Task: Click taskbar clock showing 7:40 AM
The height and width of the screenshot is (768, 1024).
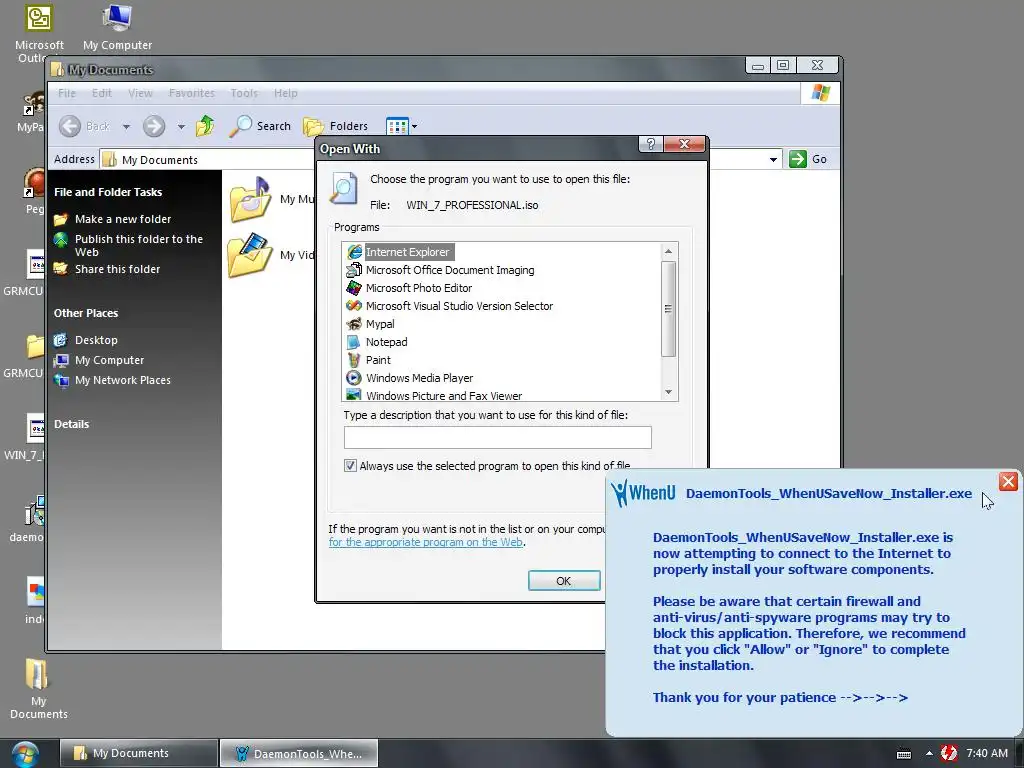Action: click(x=987, y=753)
